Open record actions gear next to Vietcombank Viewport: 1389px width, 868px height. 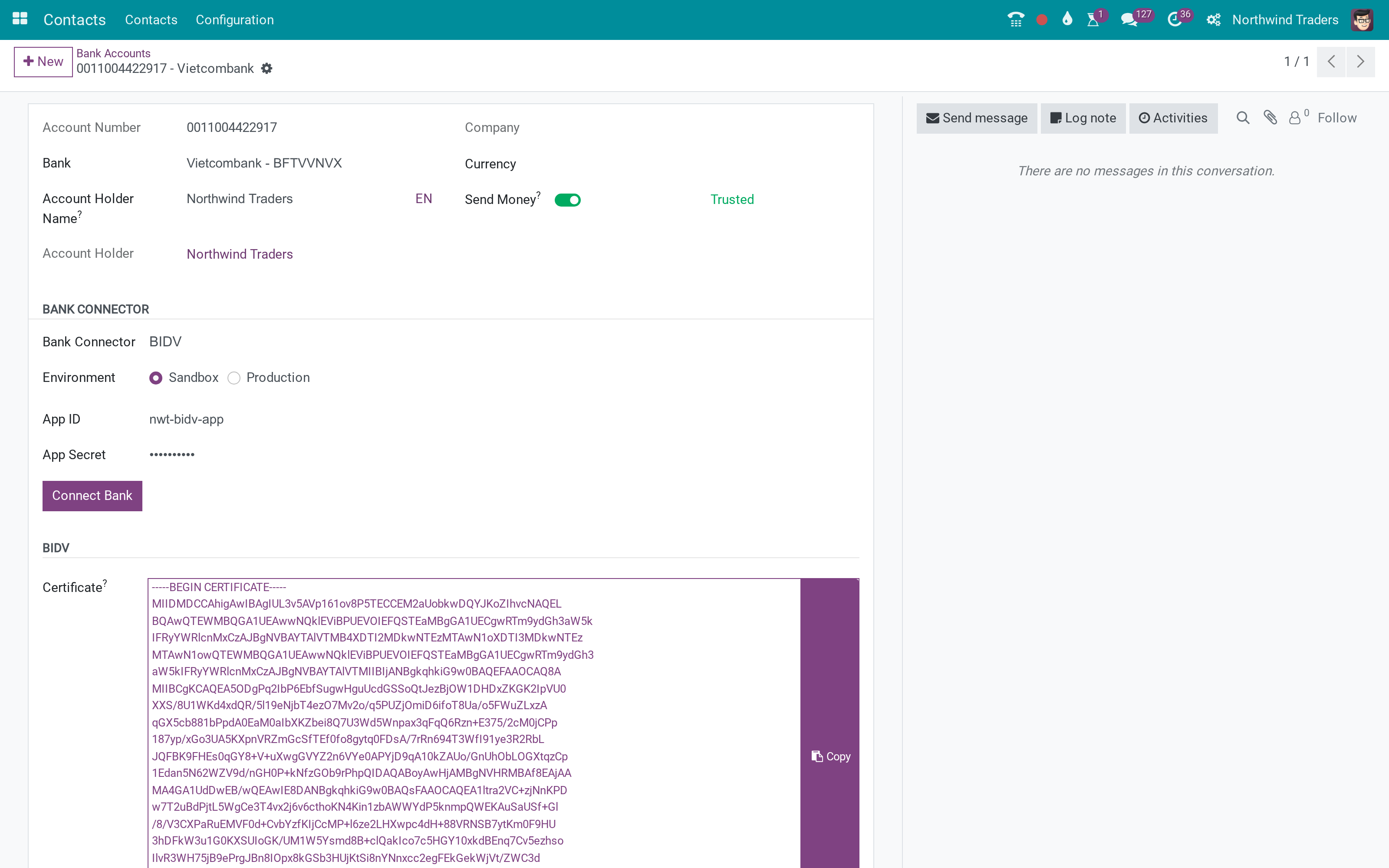(x=267, y=68)
